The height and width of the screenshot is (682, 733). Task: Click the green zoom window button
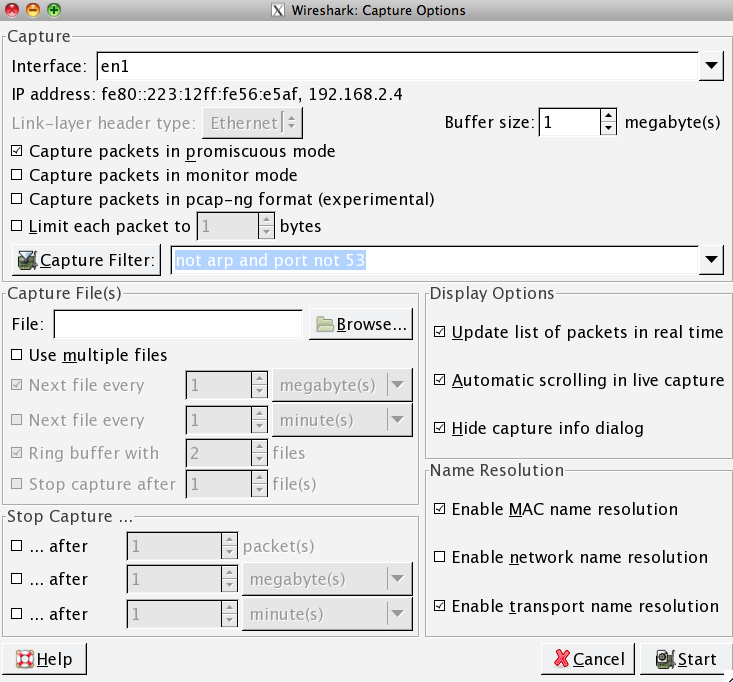(54, 10)
